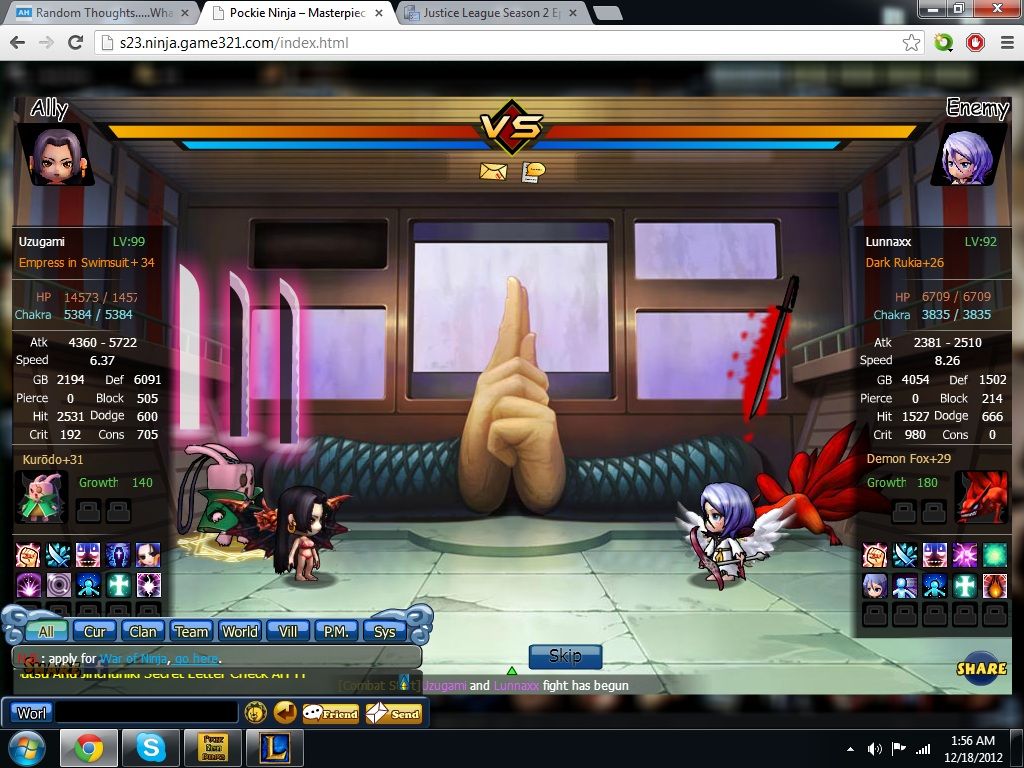1024x768 pixels.
Task: Click the Friend button in chat bar
Action: 332,713
